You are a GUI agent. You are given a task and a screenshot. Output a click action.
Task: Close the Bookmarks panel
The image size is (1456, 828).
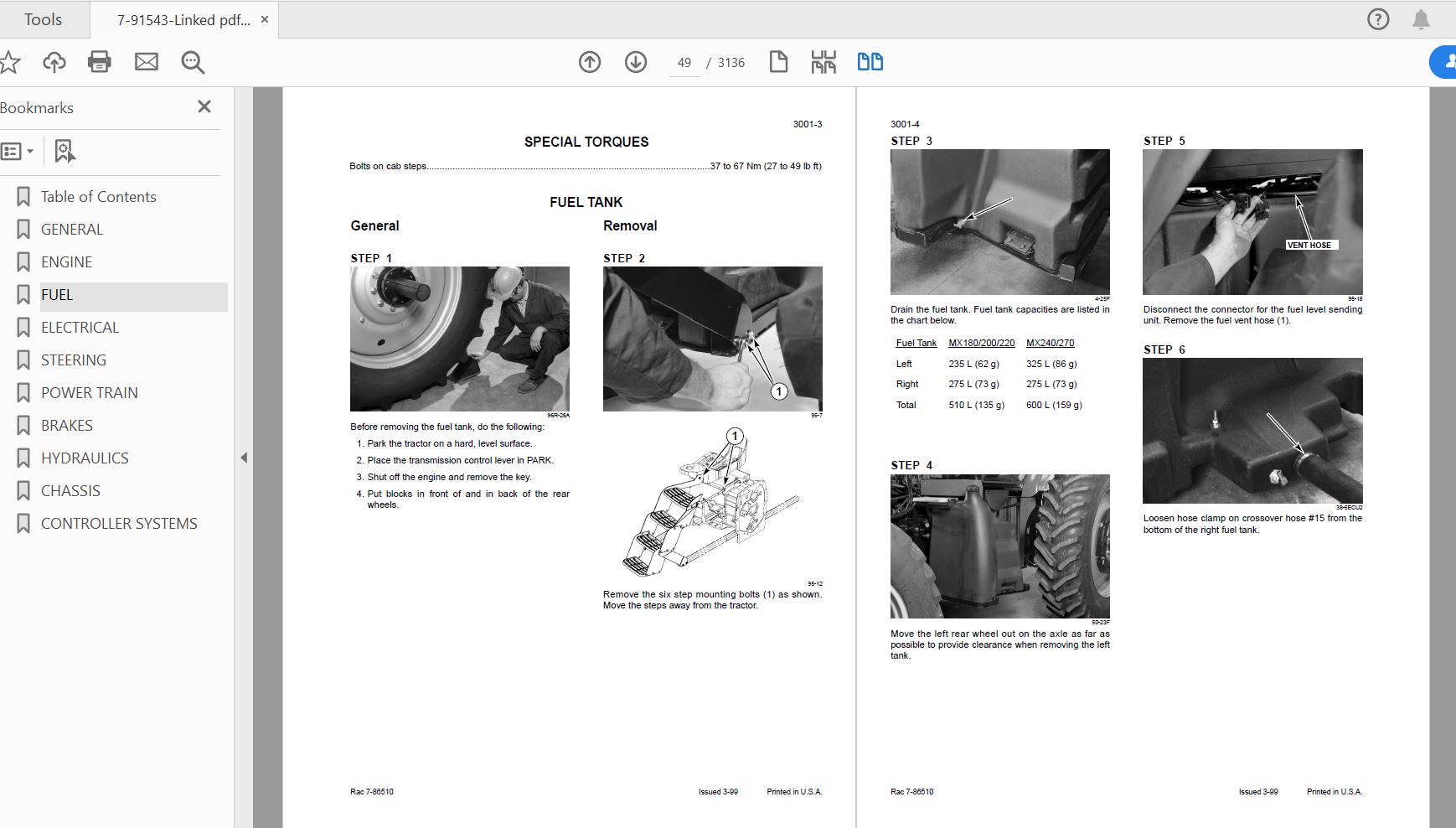click(204, 106)
